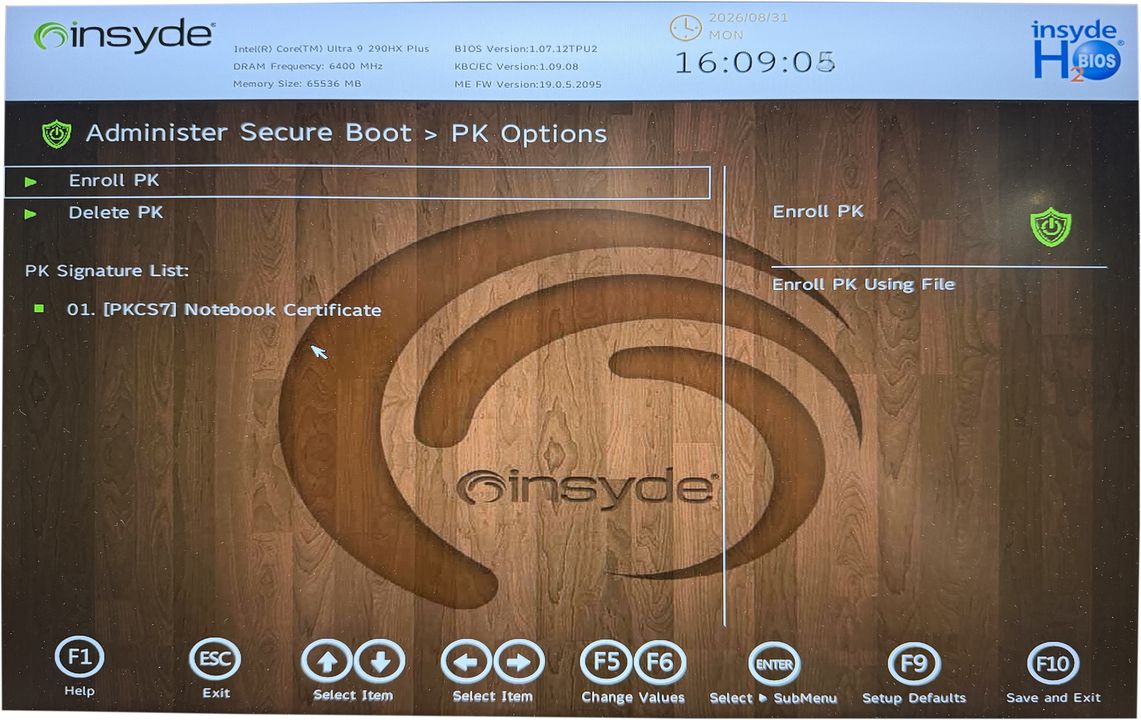Click the green square bullet beside Notebook Certificate
Screen dimensions: 1141x720
coord(39,309)
